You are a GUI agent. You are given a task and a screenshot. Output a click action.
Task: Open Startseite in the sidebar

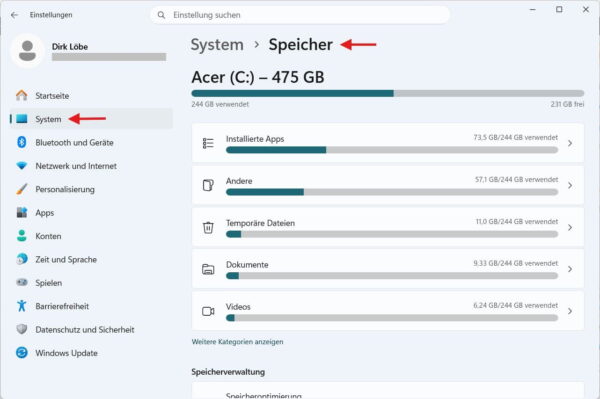pos(91,96)
